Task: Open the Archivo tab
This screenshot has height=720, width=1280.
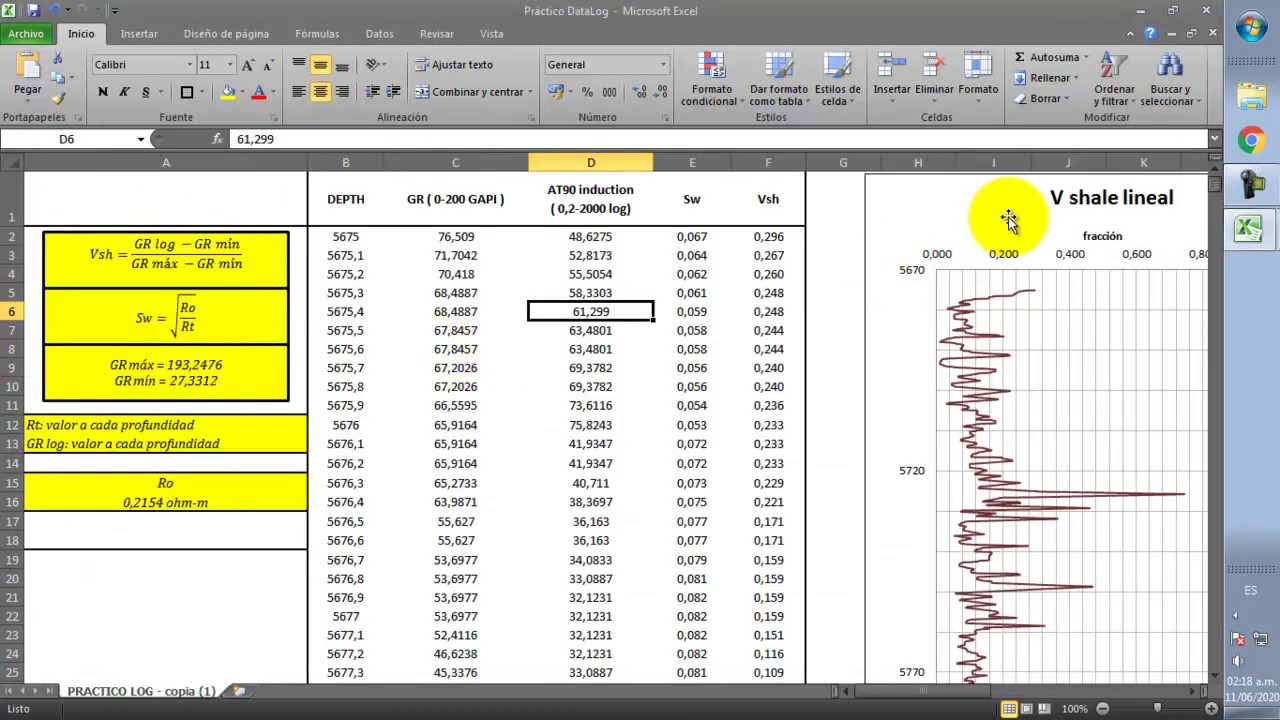Action: click(26, 34)
